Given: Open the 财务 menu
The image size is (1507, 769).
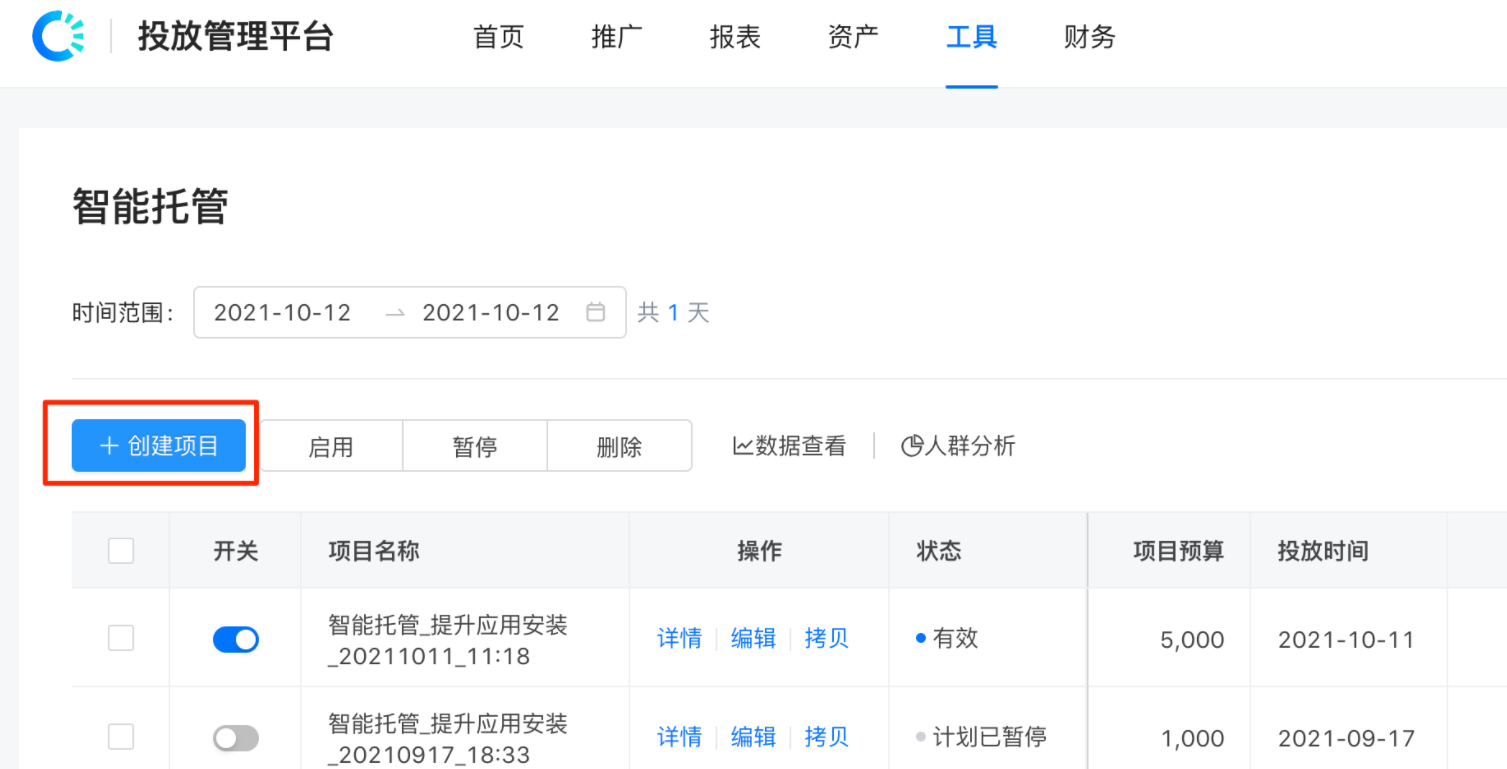Looking at the screenshot, I should coord(1088,37).
